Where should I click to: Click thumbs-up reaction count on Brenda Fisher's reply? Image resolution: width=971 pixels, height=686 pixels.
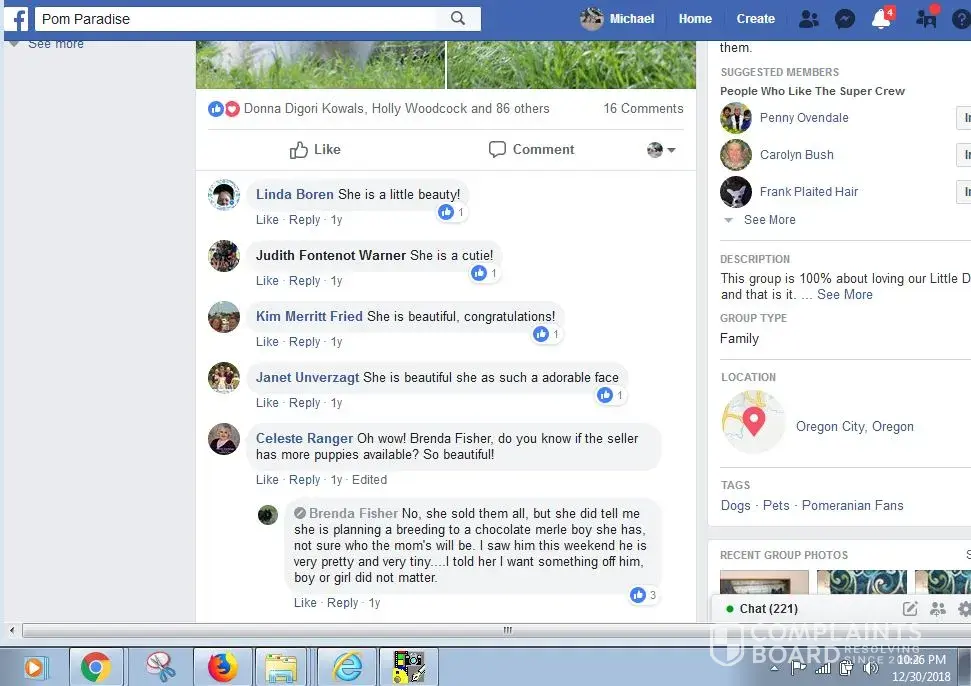(643, 595)
